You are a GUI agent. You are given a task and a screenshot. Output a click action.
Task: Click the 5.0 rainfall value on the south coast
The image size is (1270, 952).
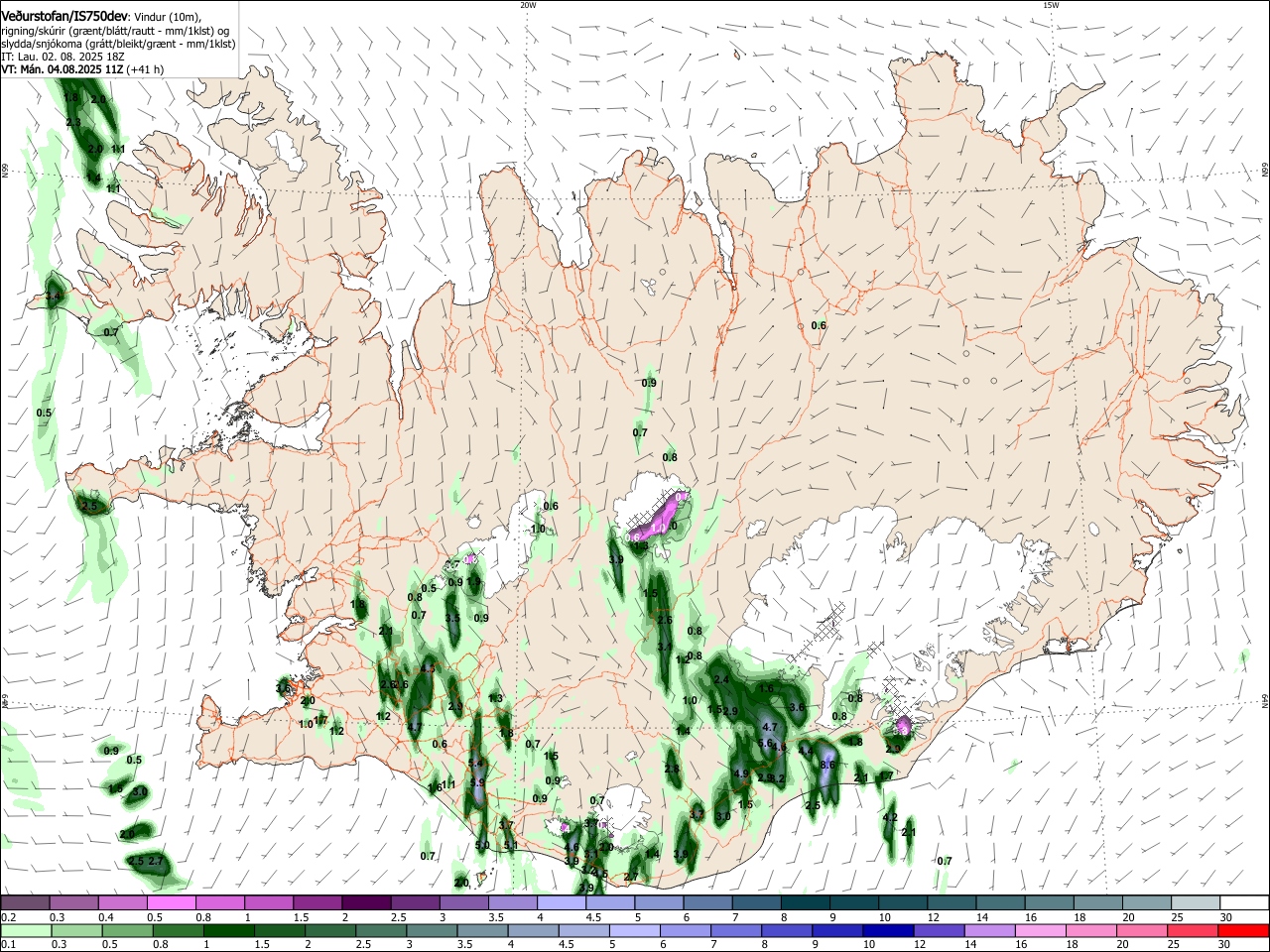pos(482,846)
